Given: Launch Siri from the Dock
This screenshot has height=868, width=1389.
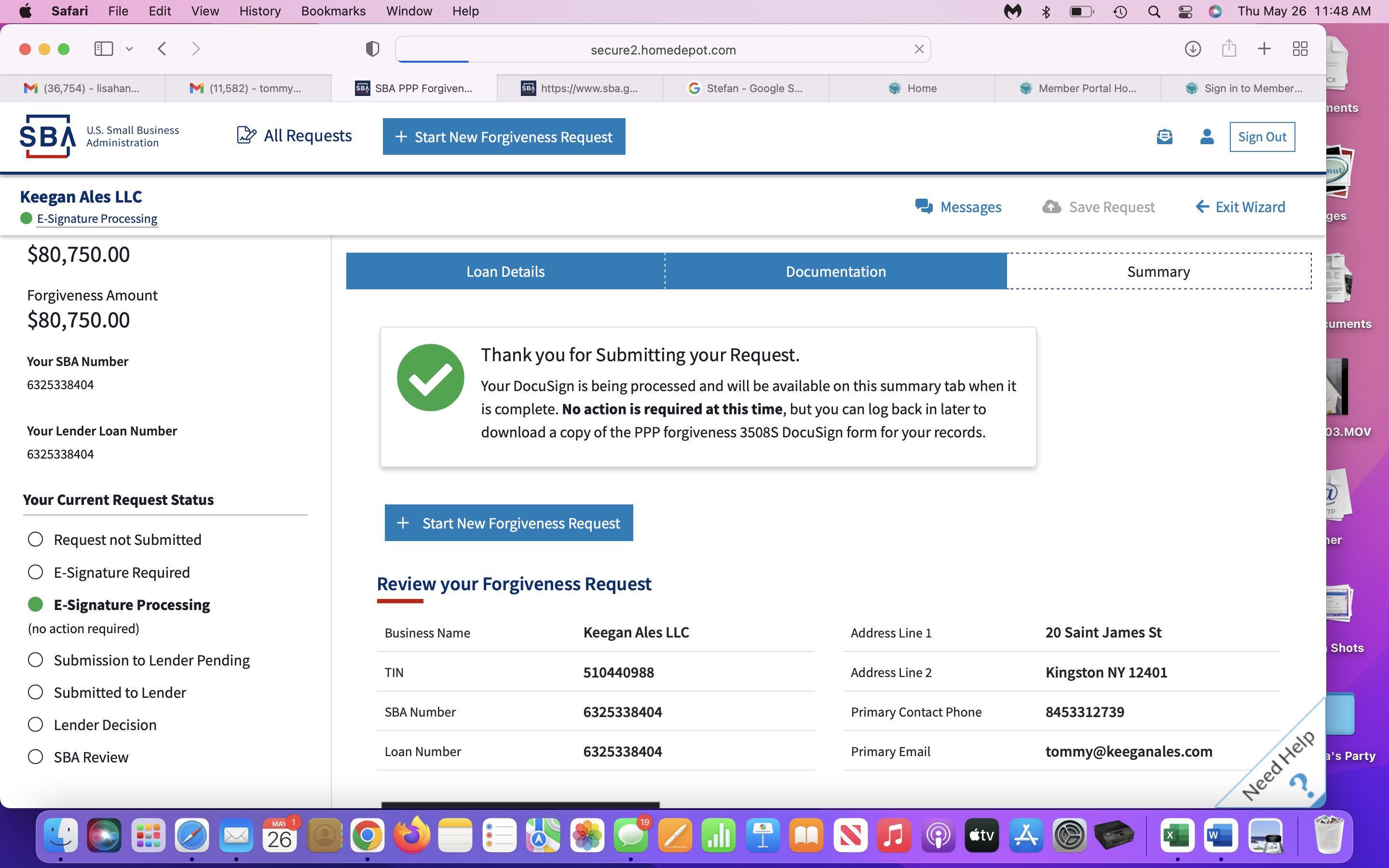Looking at the screenshot, I should click(x=105, y=835).
